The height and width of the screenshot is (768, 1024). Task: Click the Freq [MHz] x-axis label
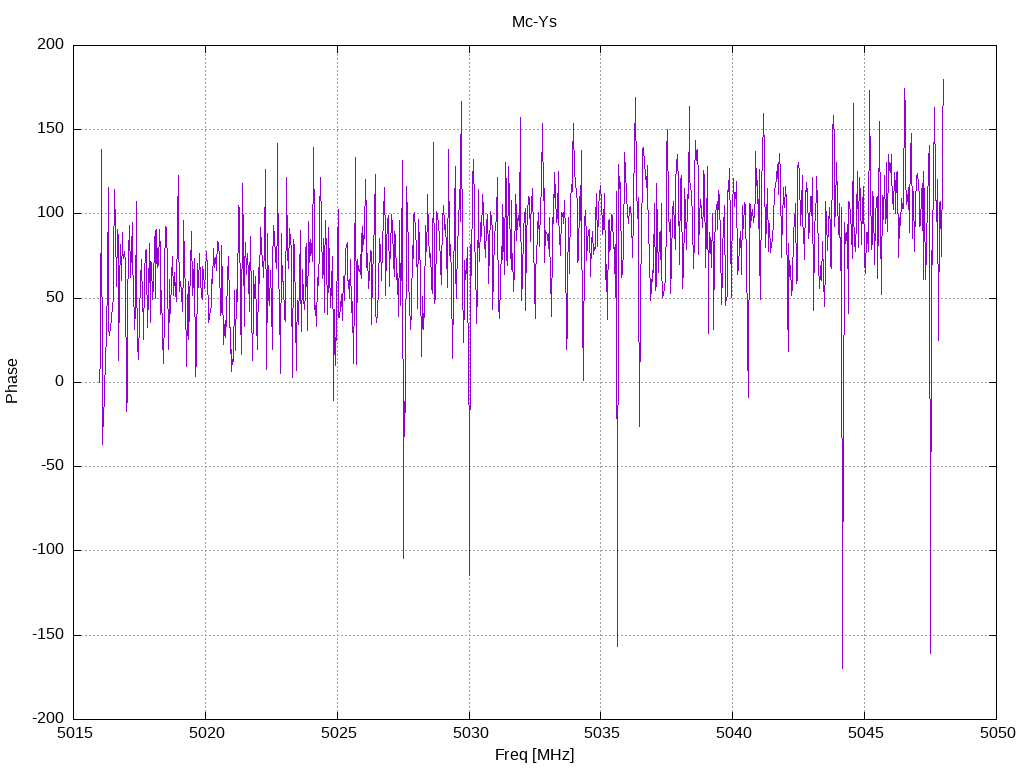534,755
